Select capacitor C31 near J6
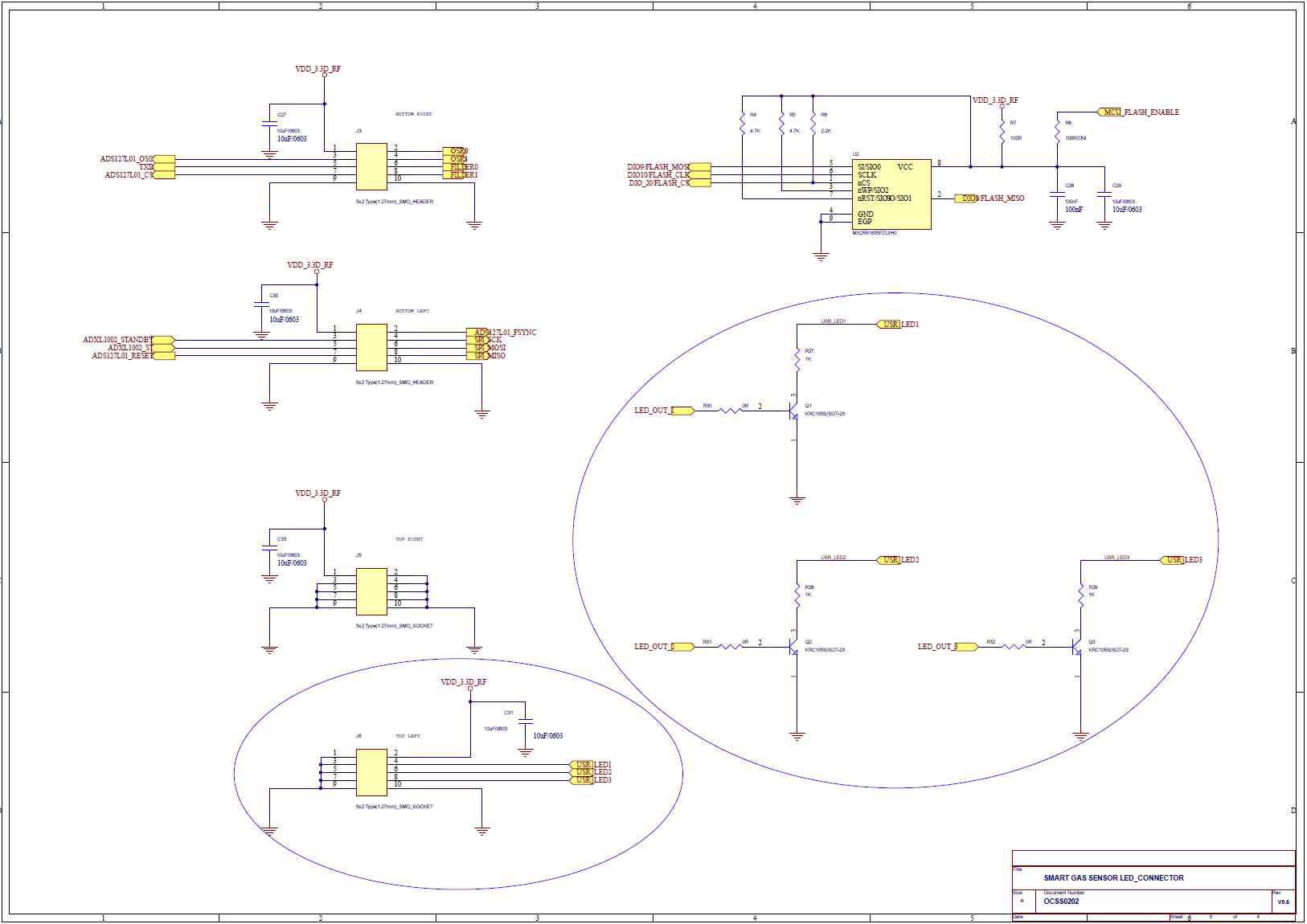Viewport: 1307px width, 924px height. (x=525, y=722)
